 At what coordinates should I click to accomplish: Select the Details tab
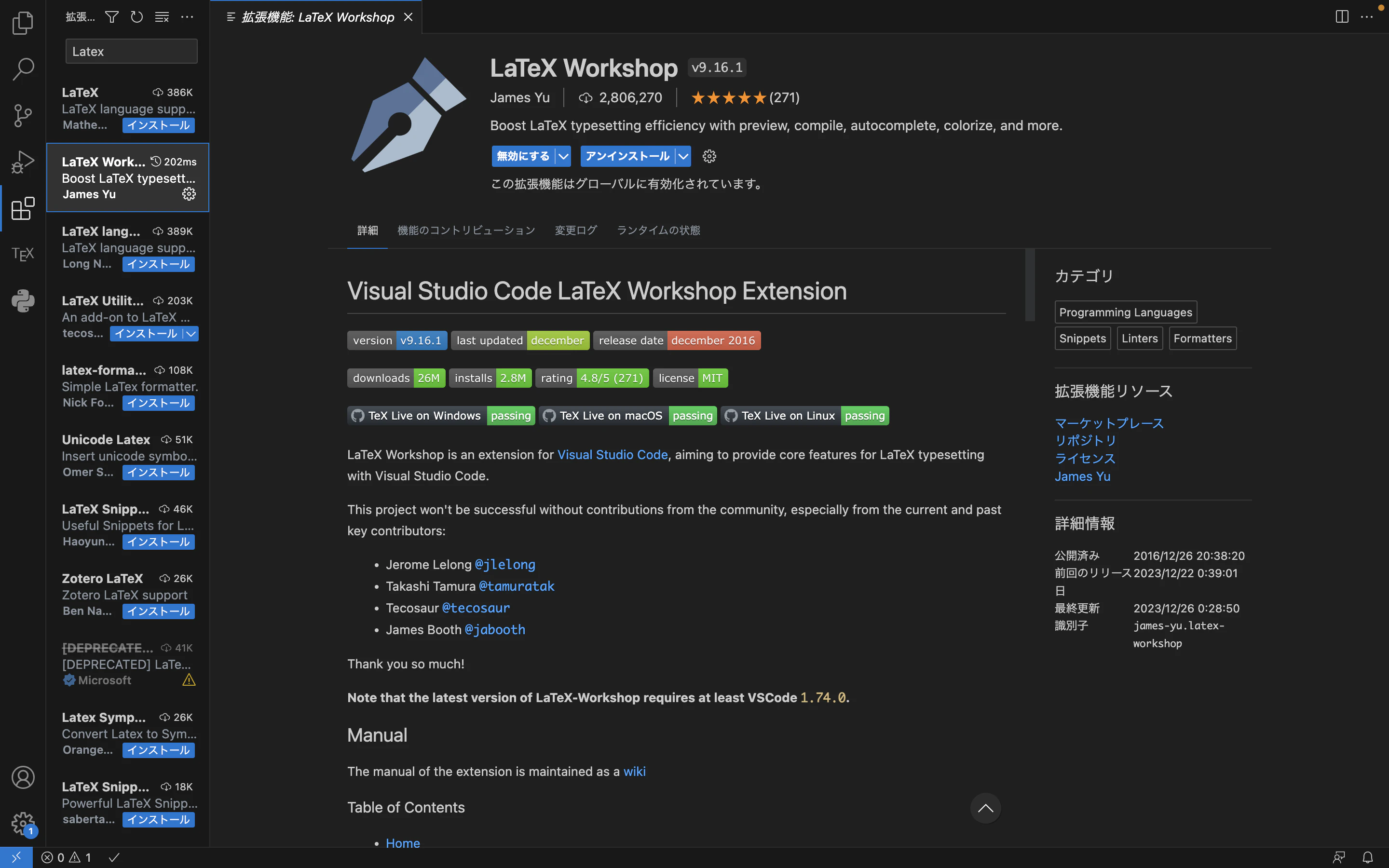click(x=368, y=230)
